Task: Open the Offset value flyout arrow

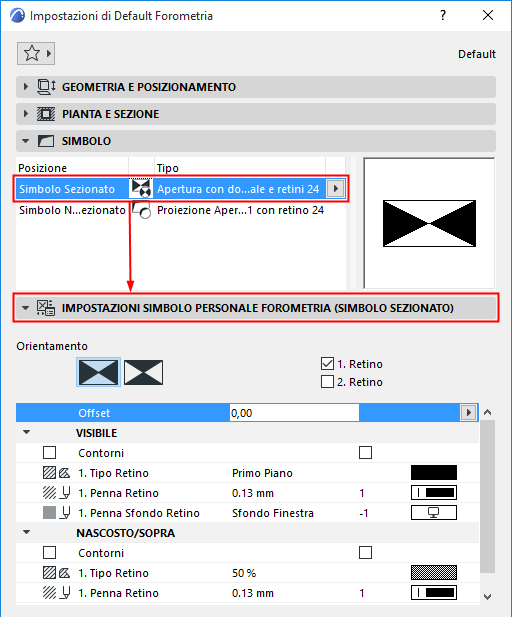Action: [468, 413]
